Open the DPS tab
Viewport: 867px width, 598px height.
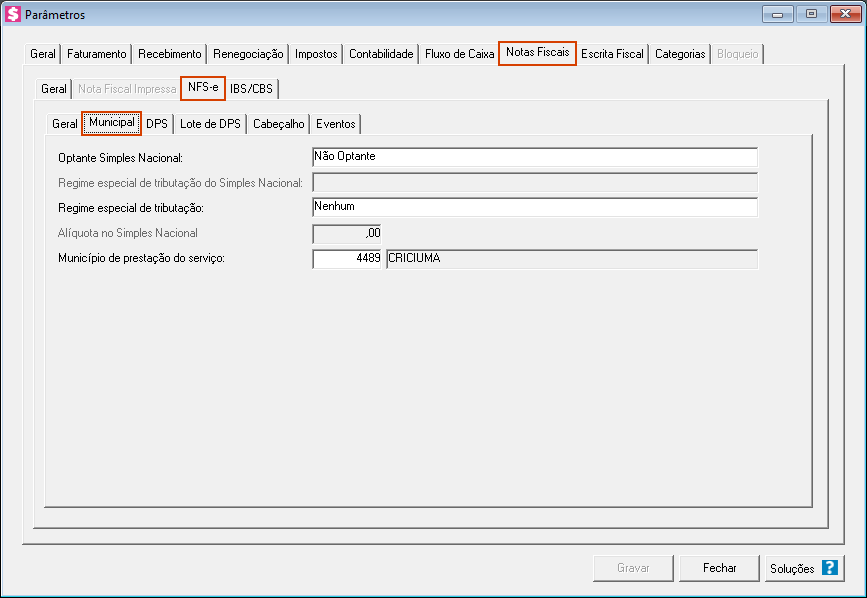pyautogui.click(x=157, y=124)
